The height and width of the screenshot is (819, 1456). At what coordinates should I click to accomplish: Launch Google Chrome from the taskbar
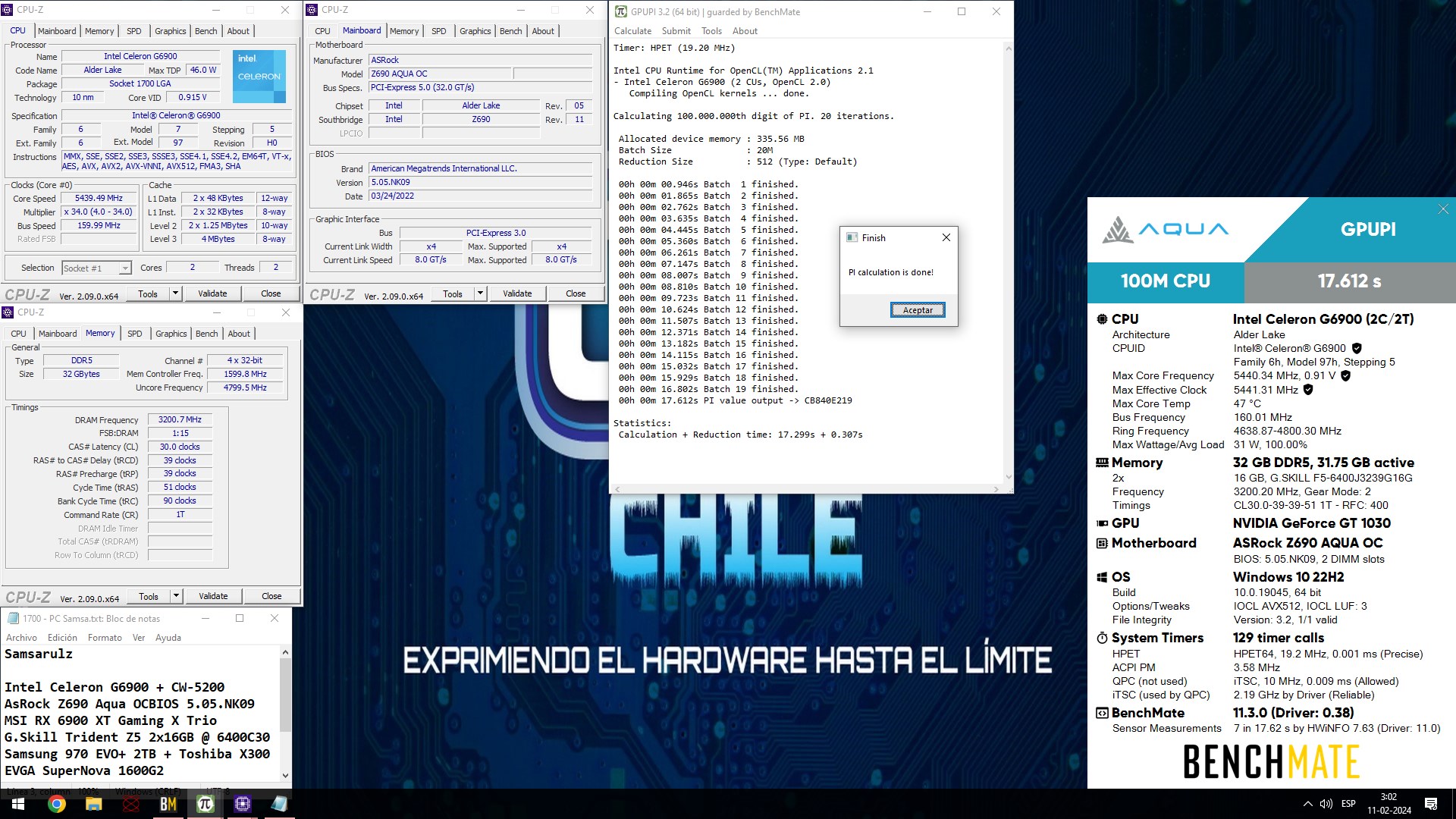57,804
